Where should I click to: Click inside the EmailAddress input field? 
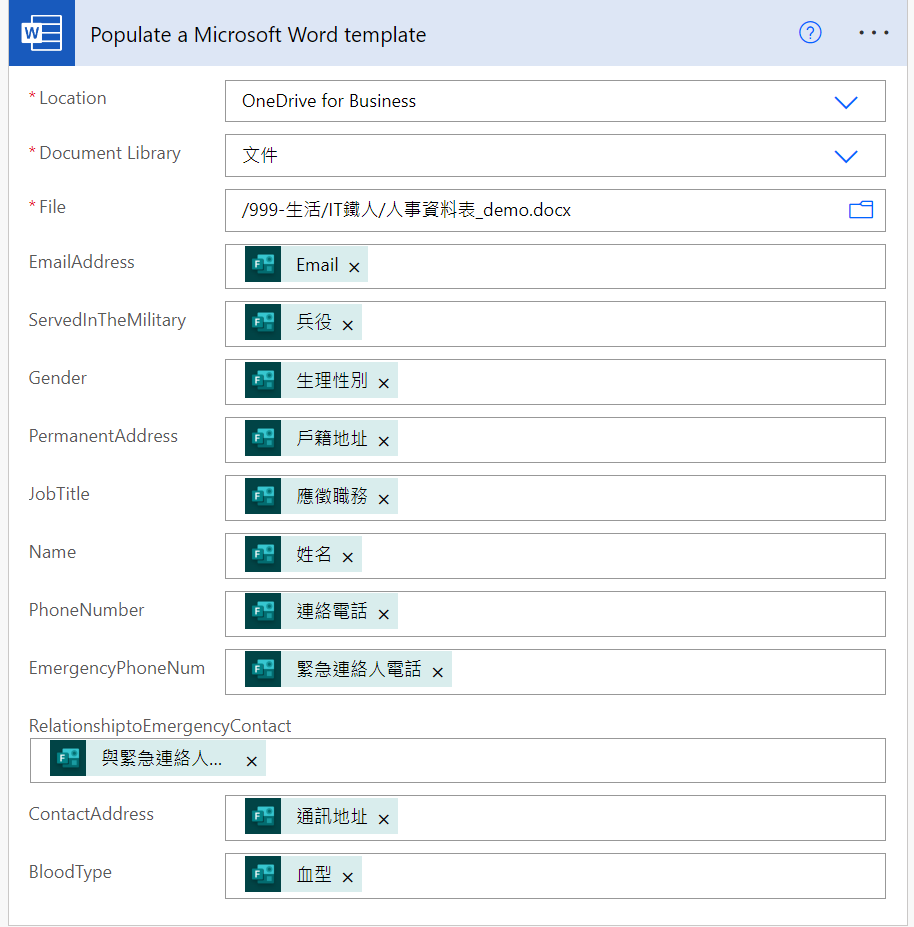pos(555,267)
